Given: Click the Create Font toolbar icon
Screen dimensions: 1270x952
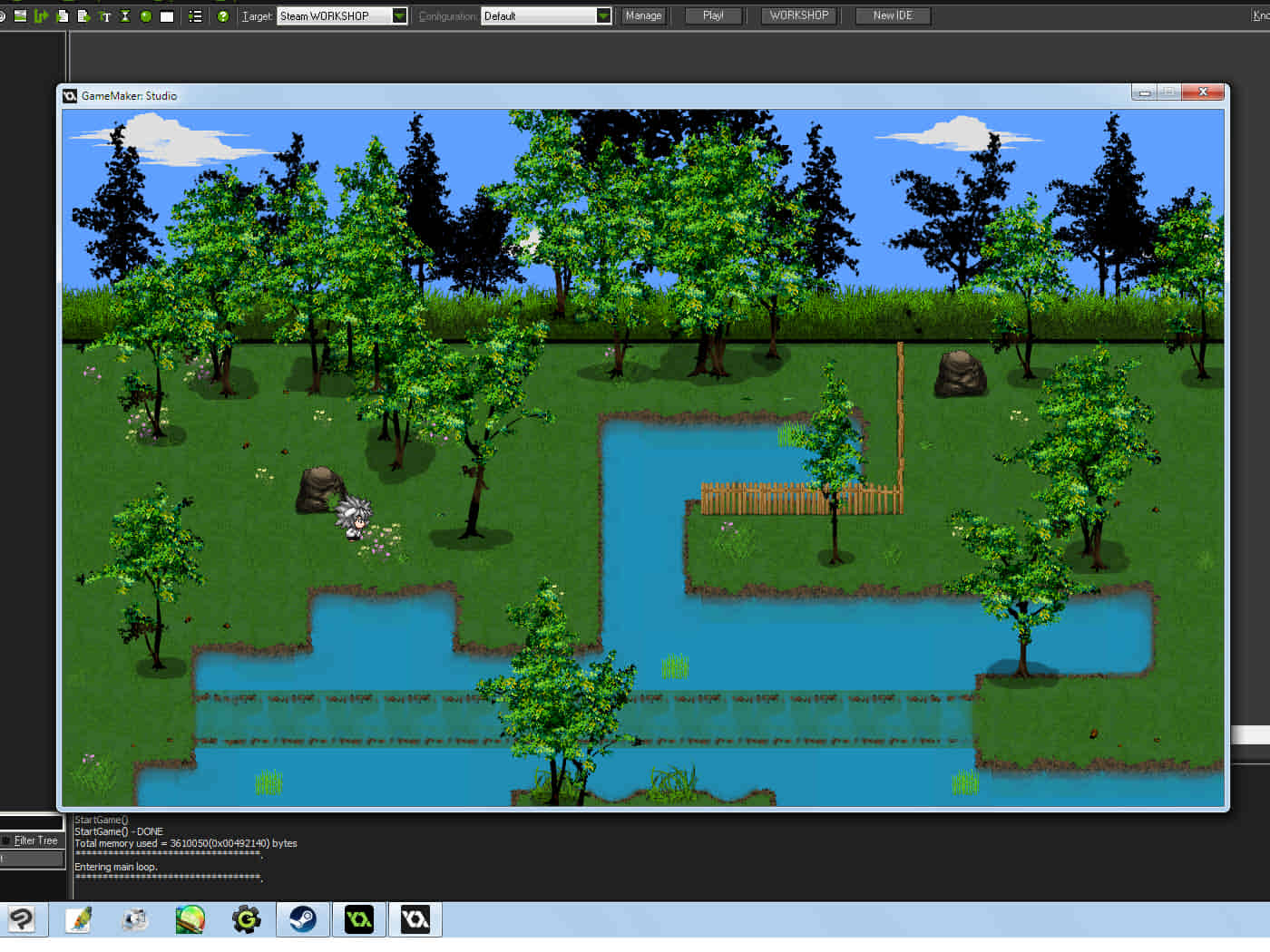Looking at the screenshot, I should pos(104,16).
